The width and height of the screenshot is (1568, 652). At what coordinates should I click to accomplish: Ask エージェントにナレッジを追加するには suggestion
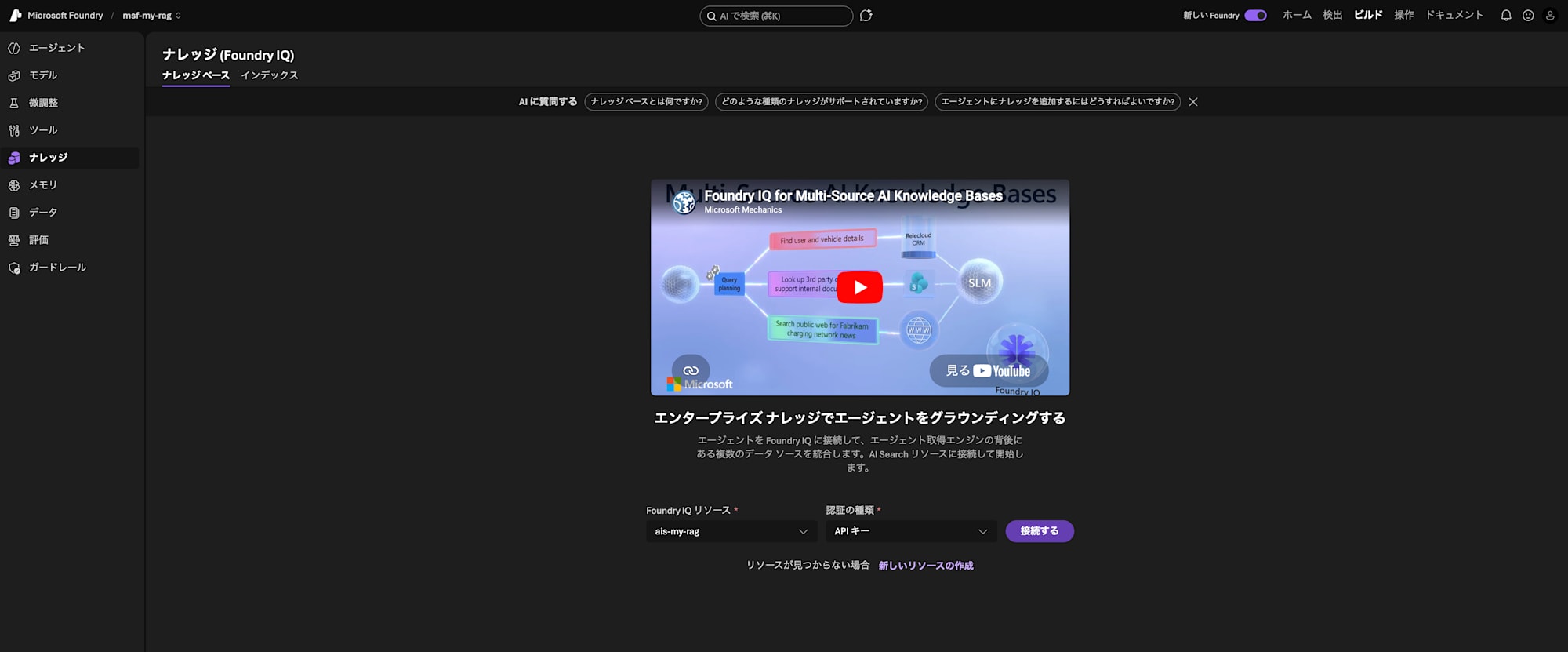pyautogui.click(x=1058, y=102)
